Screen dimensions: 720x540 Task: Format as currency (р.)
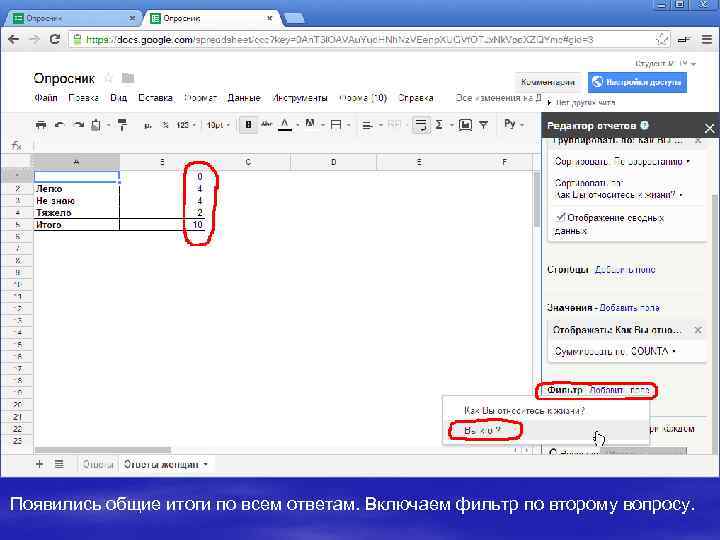(x=147, y=125)
